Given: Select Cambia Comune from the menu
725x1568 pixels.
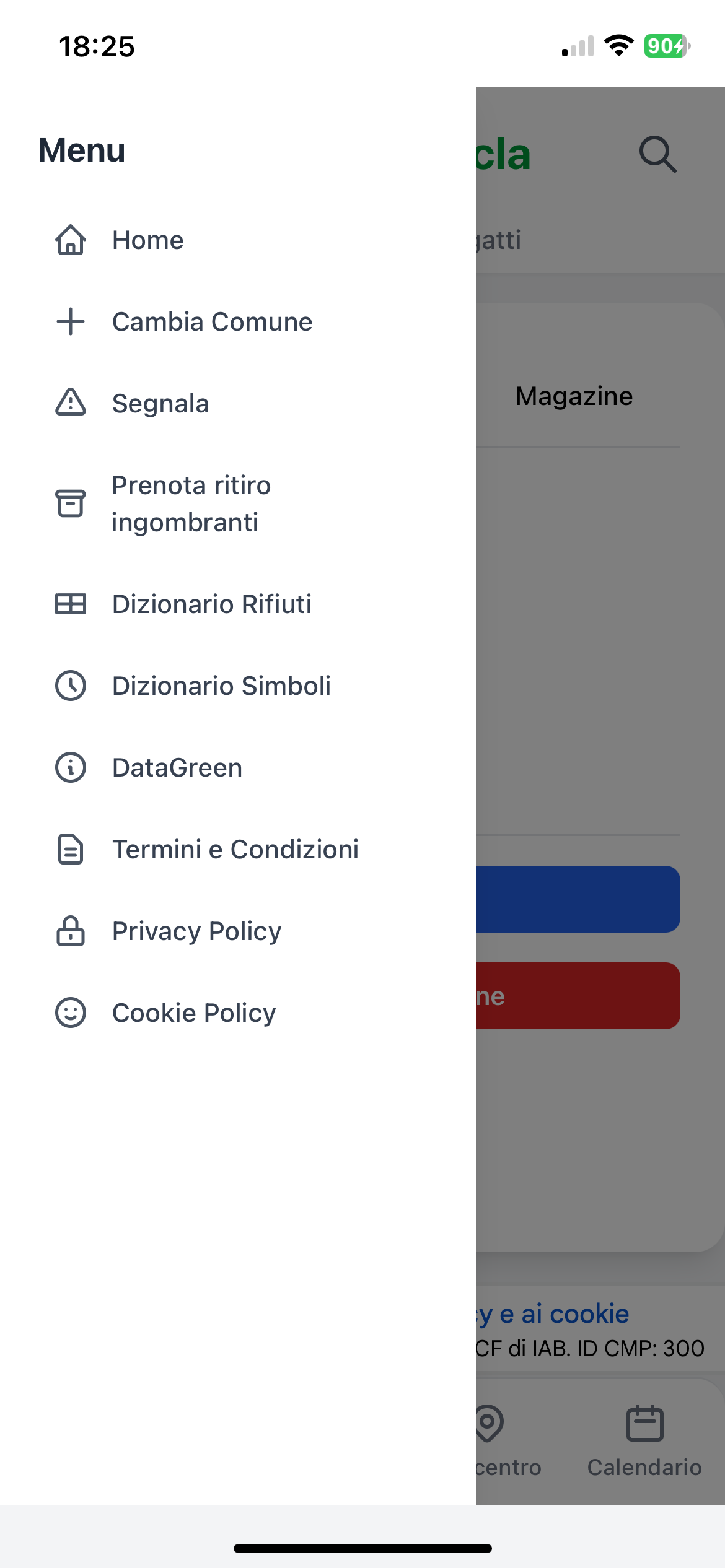Looking at the screenshot, I should pyautogui.click(x=212, y=322).
